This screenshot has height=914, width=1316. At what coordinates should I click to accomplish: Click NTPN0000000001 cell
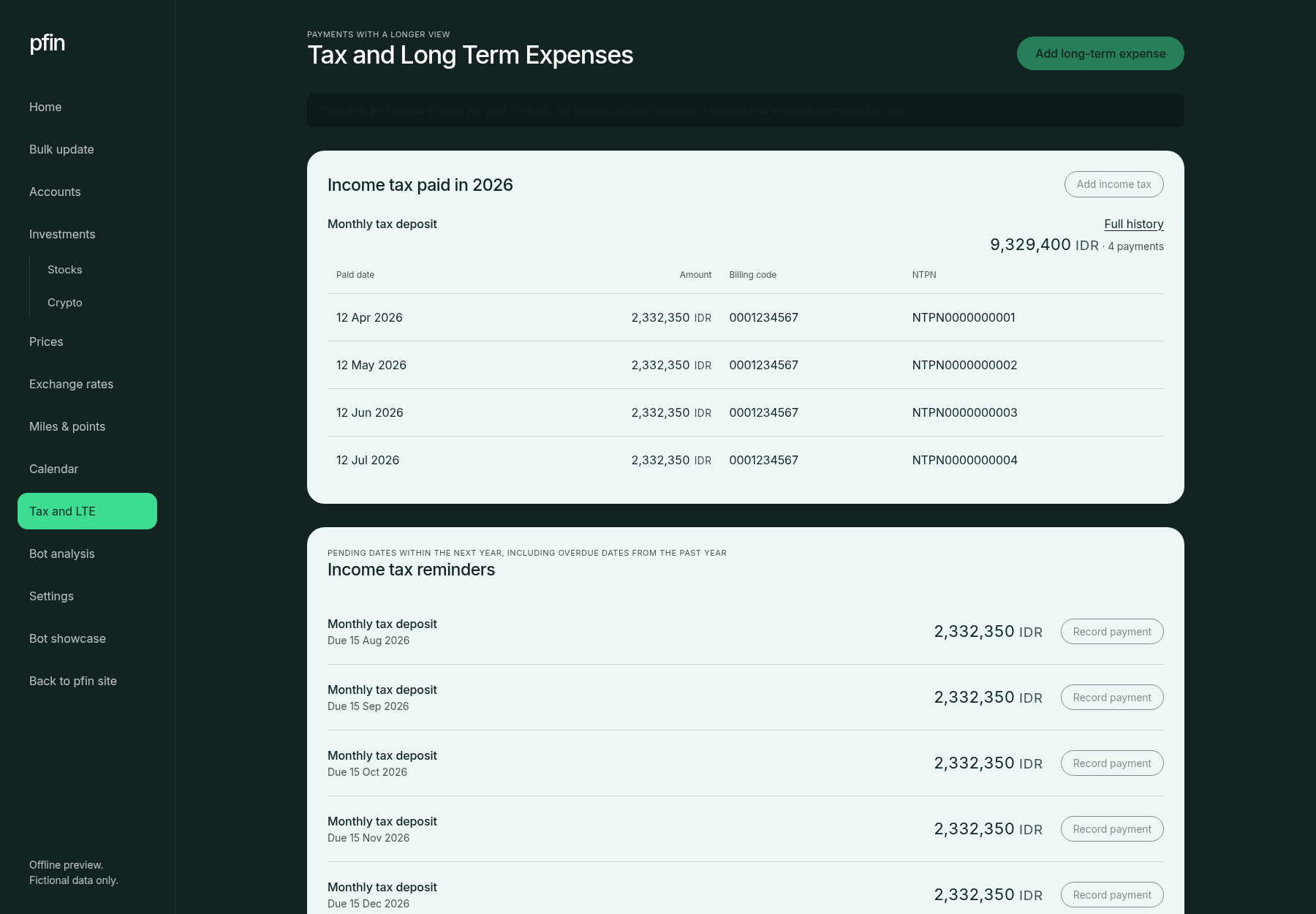964,317
